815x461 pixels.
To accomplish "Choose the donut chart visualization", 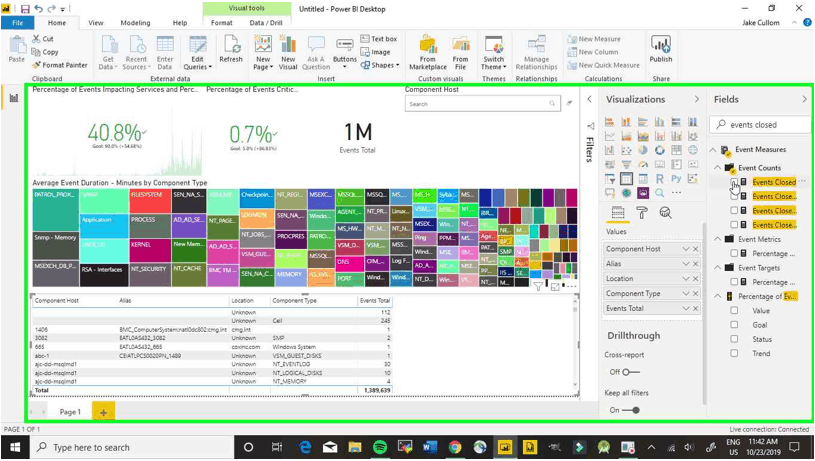I will coord(660,150).
